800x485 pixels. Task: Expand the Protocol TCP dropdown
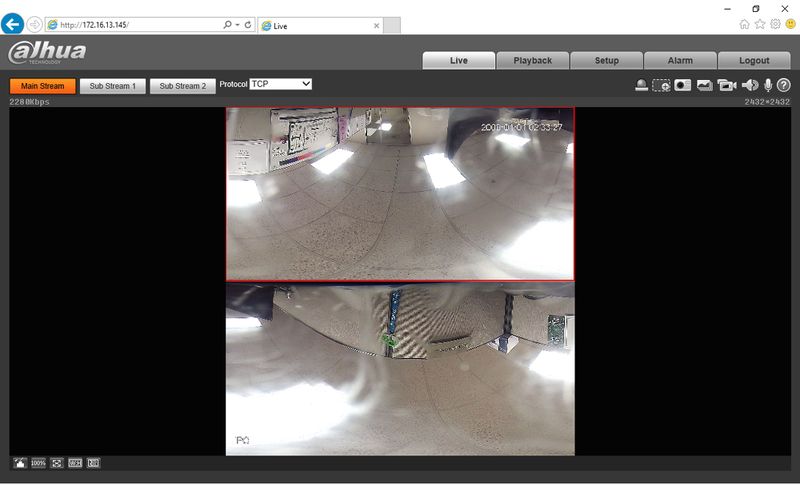281,84
